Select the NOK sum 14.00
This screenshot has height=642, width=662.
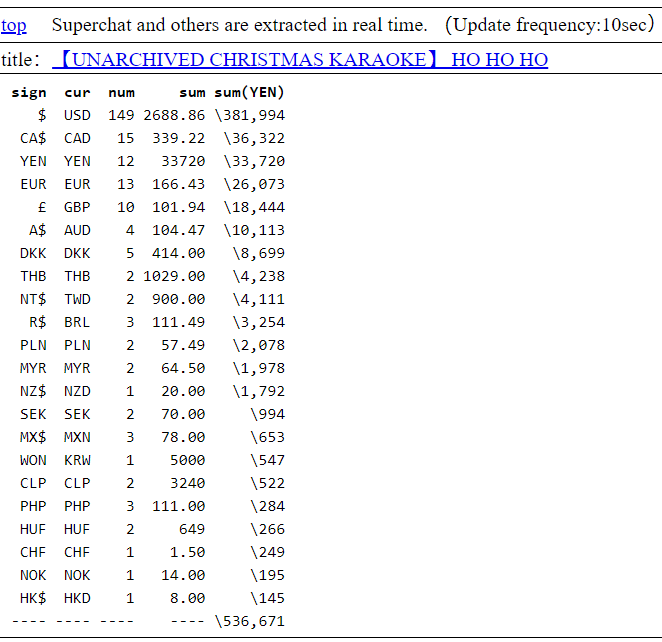[183, 575]
